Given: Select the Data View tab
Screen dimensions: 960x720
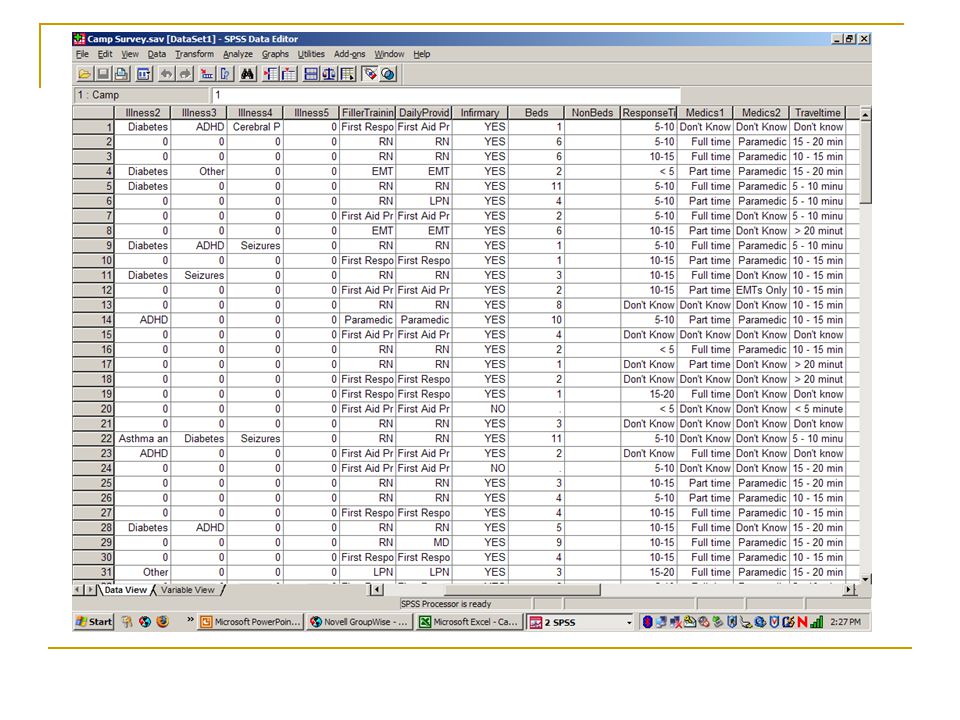Looking at the screenshot, I should (x=126, y=590).
